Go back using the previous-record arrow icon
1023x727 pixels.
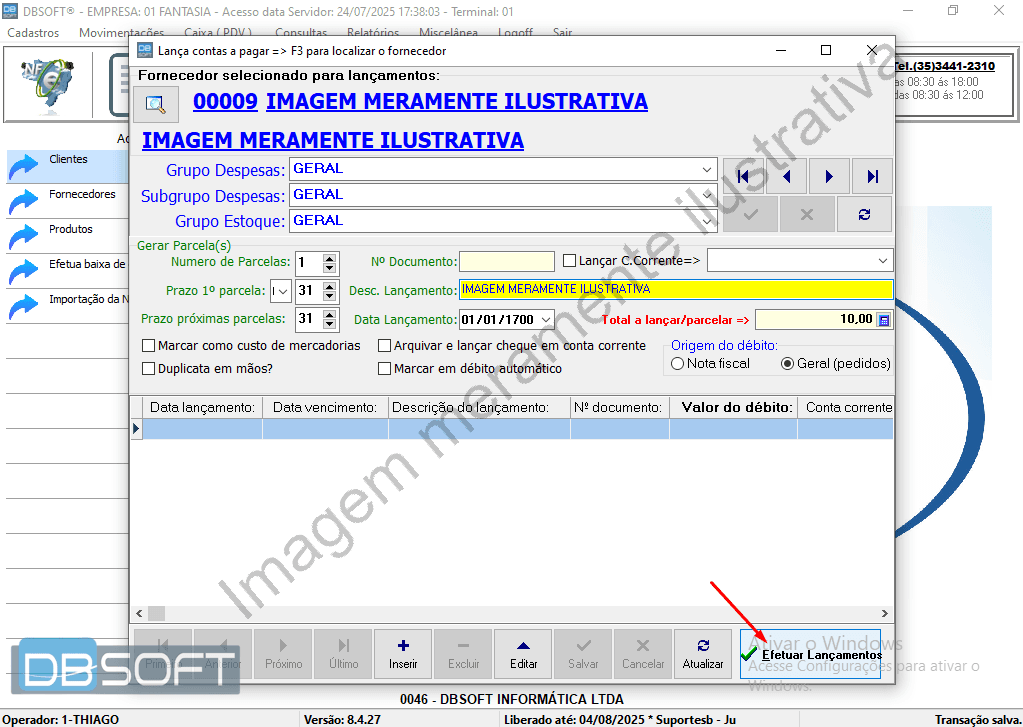click(787, 176)
